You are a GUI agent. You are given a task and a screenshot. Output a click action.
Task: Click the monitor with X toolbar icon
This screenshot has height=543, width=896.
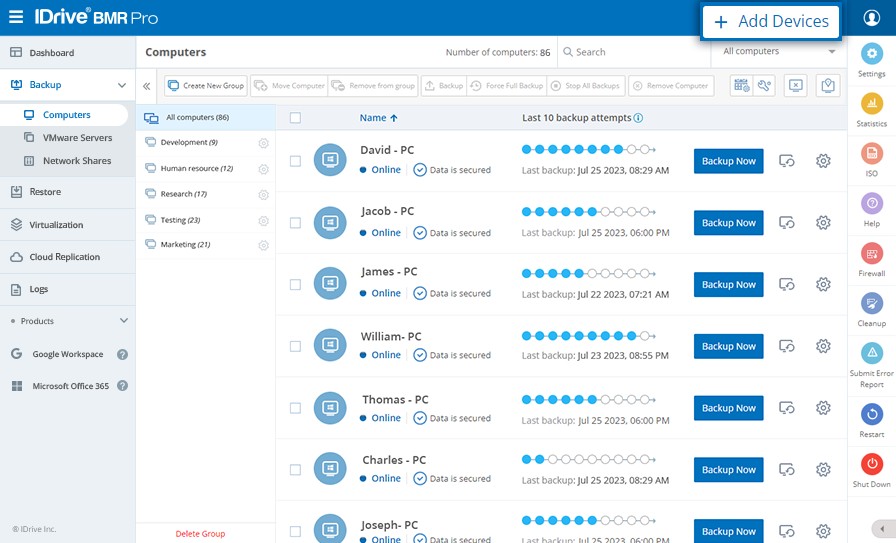(x=795, y=86)
